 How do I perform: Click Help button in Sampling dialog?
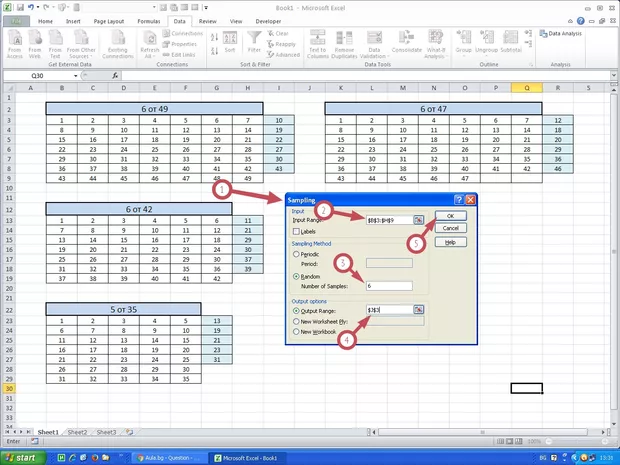451,242
